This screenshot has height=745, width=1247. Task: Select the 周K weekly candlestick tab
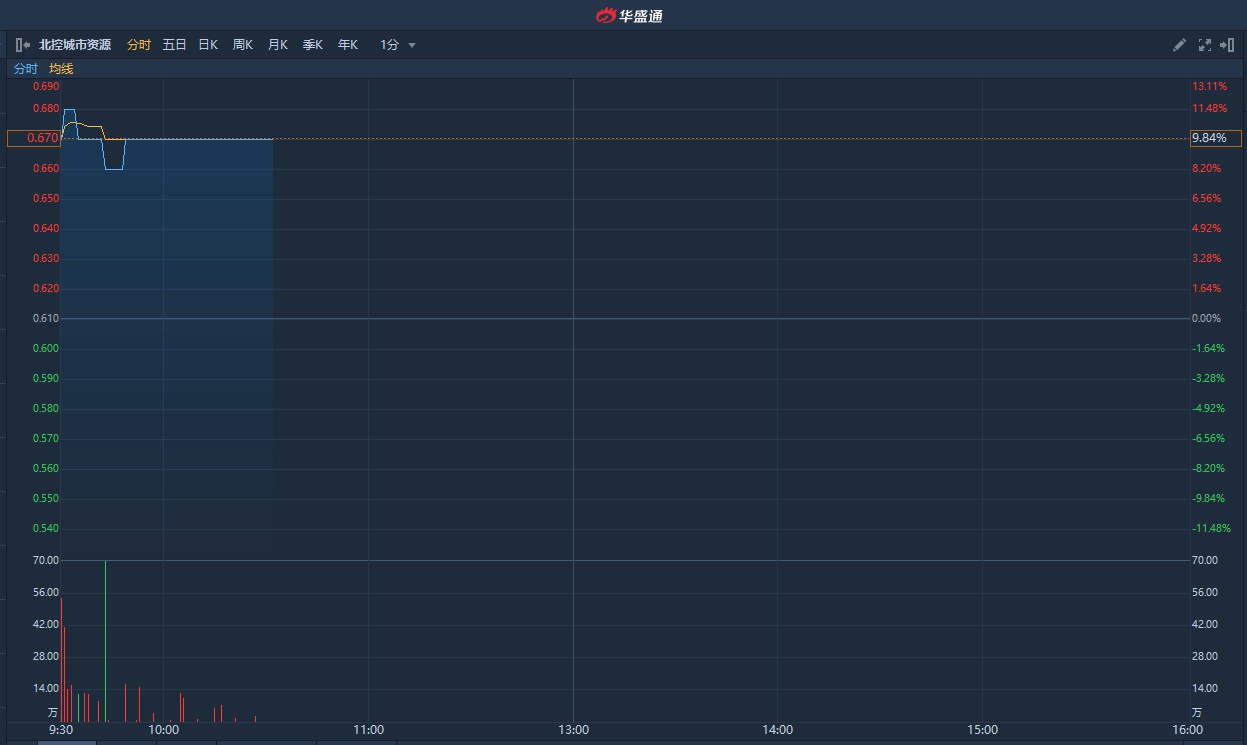(x=243, y=45)
